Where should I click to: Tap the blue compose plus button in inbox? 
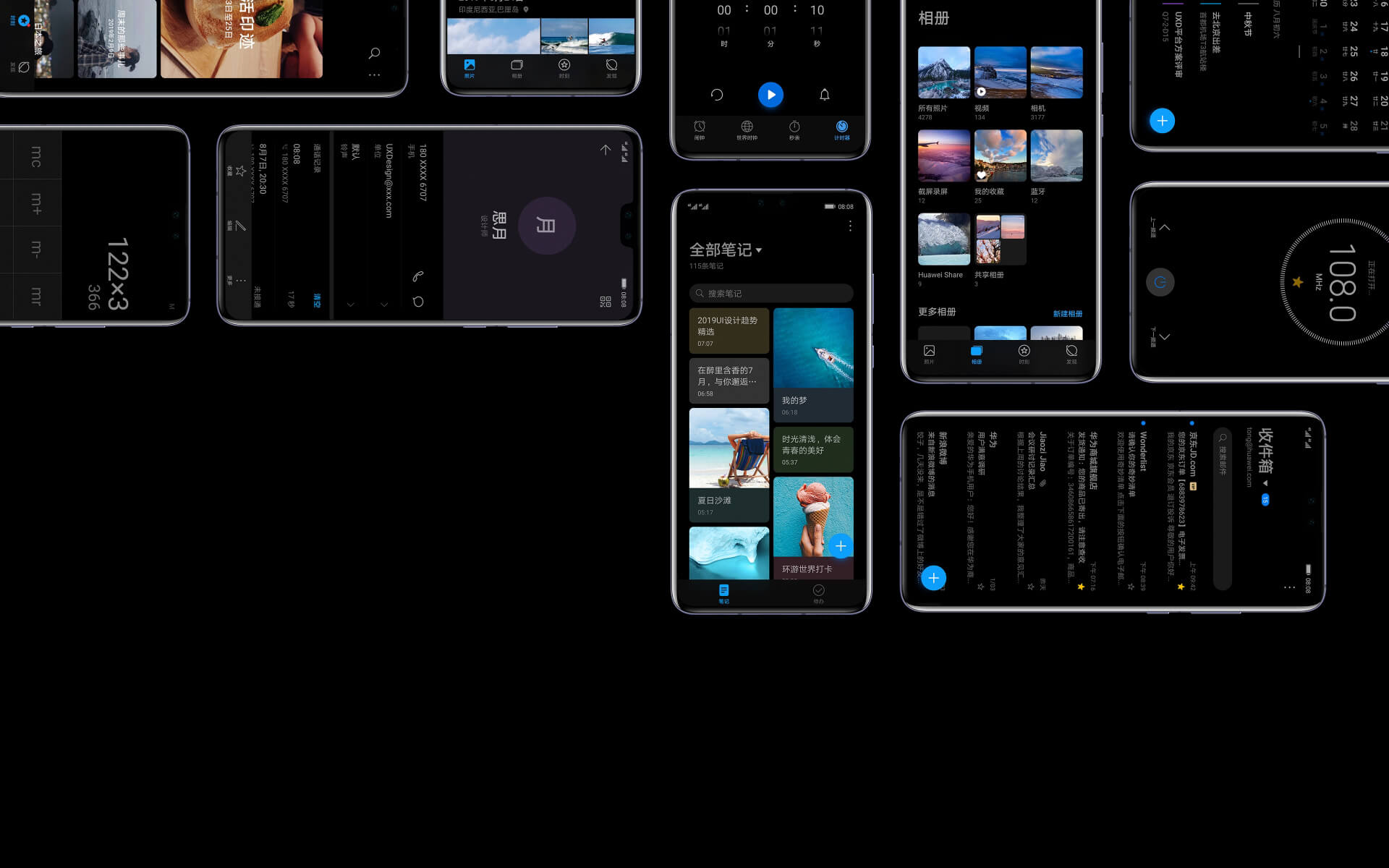point(934,578)
